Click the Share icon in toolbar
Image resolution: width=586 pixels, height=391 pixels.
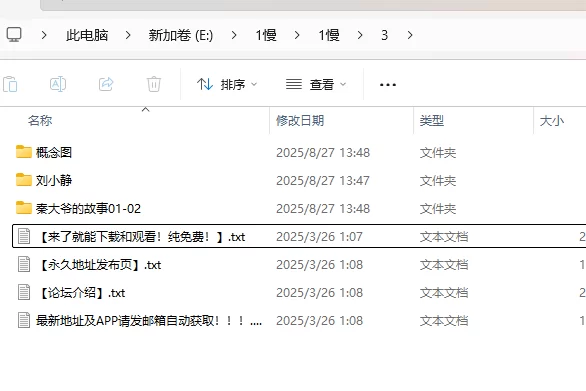pyautogui.click(x=106, y=84)
